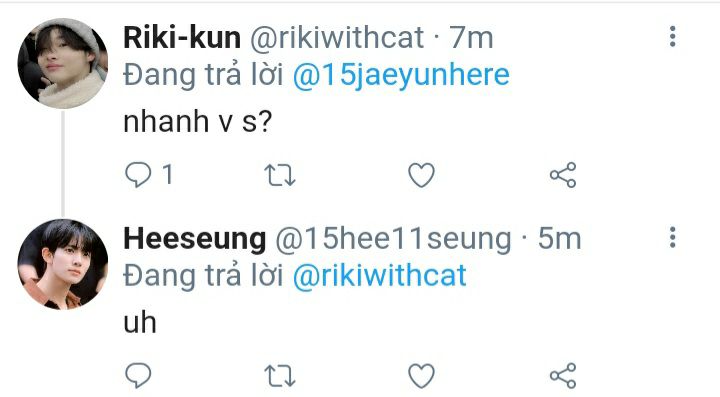Reply to Heeseung's "uh" tweet

pyautogui.click(x=138, y=375)
